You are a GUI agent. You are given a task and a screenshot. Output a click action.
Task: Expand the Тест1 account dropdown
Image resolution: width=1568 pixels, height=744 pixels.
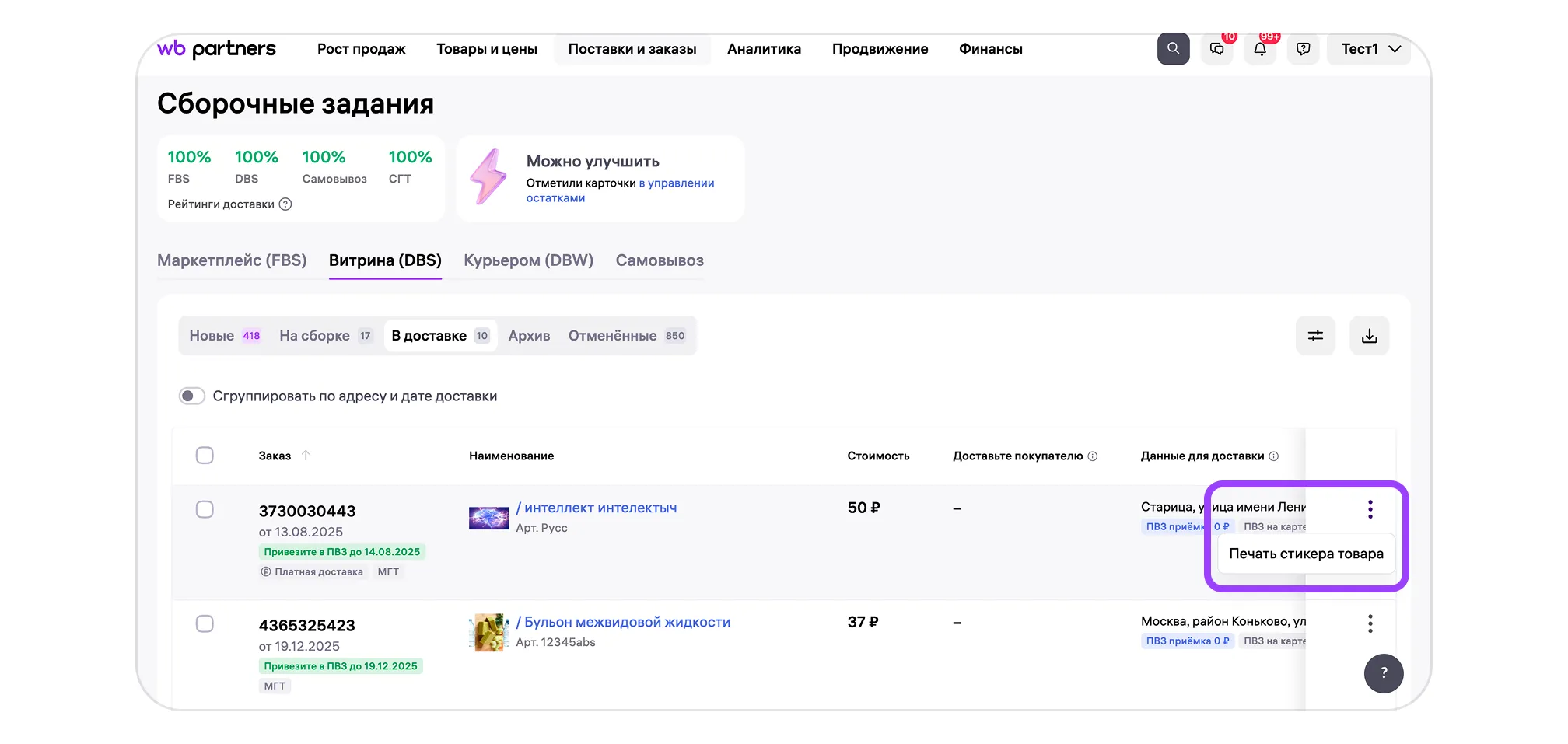coord(1369,49)
